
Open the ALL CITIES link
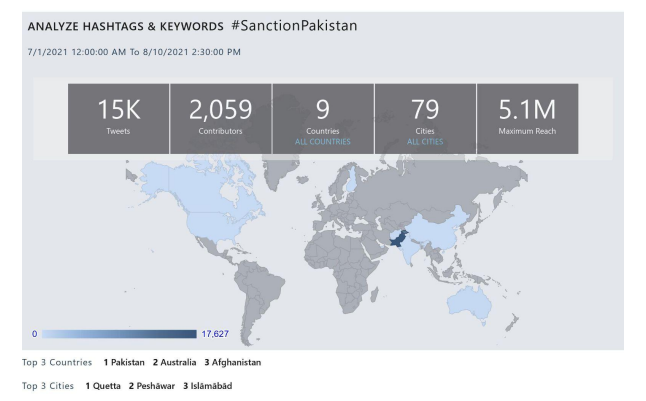pyautogui.click(x=425, y=142)
